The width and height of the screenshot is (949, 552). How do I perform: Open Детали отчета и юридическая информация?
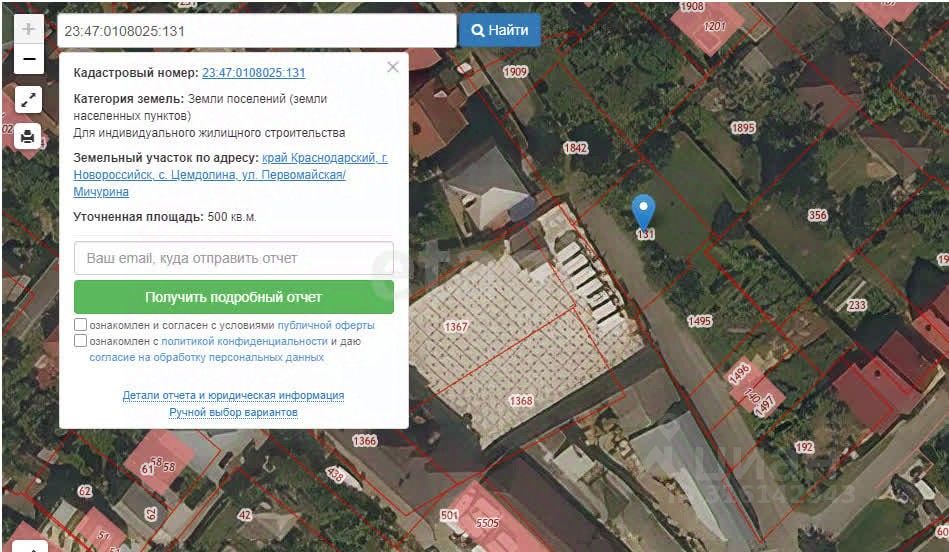click(233, 395)
